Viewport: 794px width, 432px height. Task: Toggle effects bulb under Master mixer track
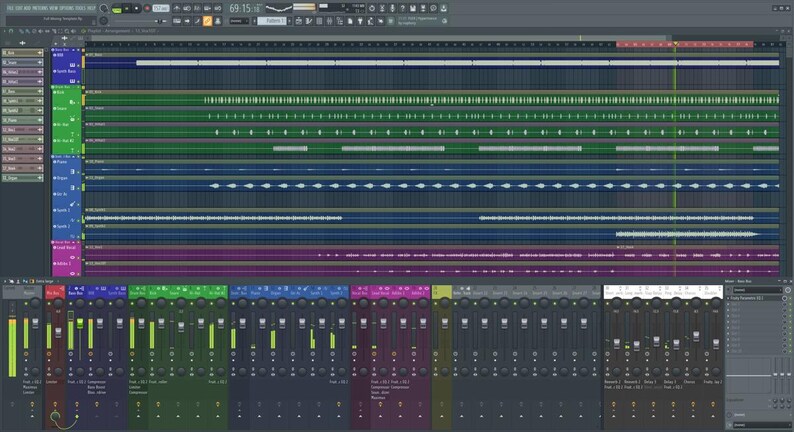click(x=32, y=405)
